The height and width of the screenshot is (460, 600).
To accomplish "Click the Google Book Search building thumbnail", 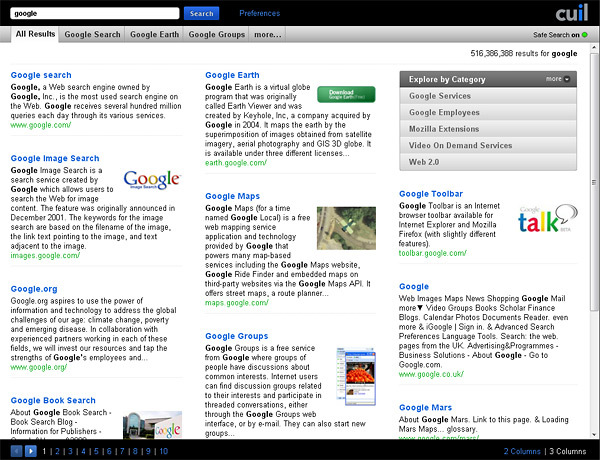I will (152, 425).
